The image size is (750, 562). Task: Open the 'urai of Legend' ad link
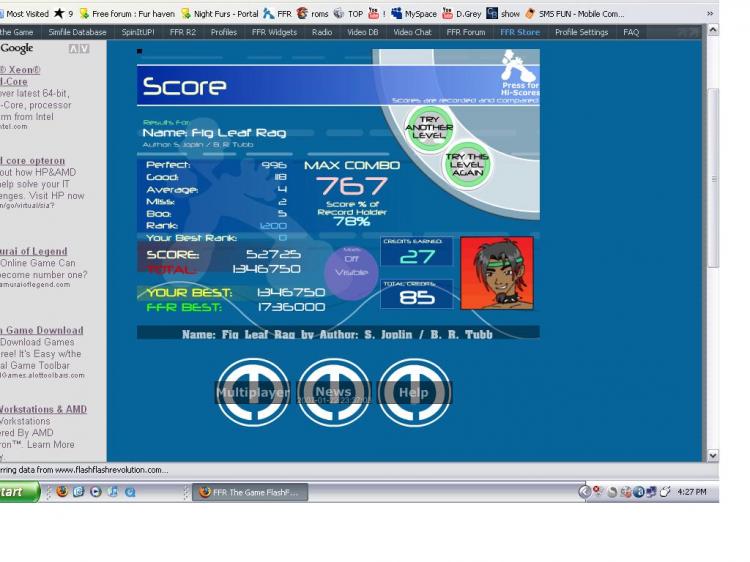click(33, 251)
